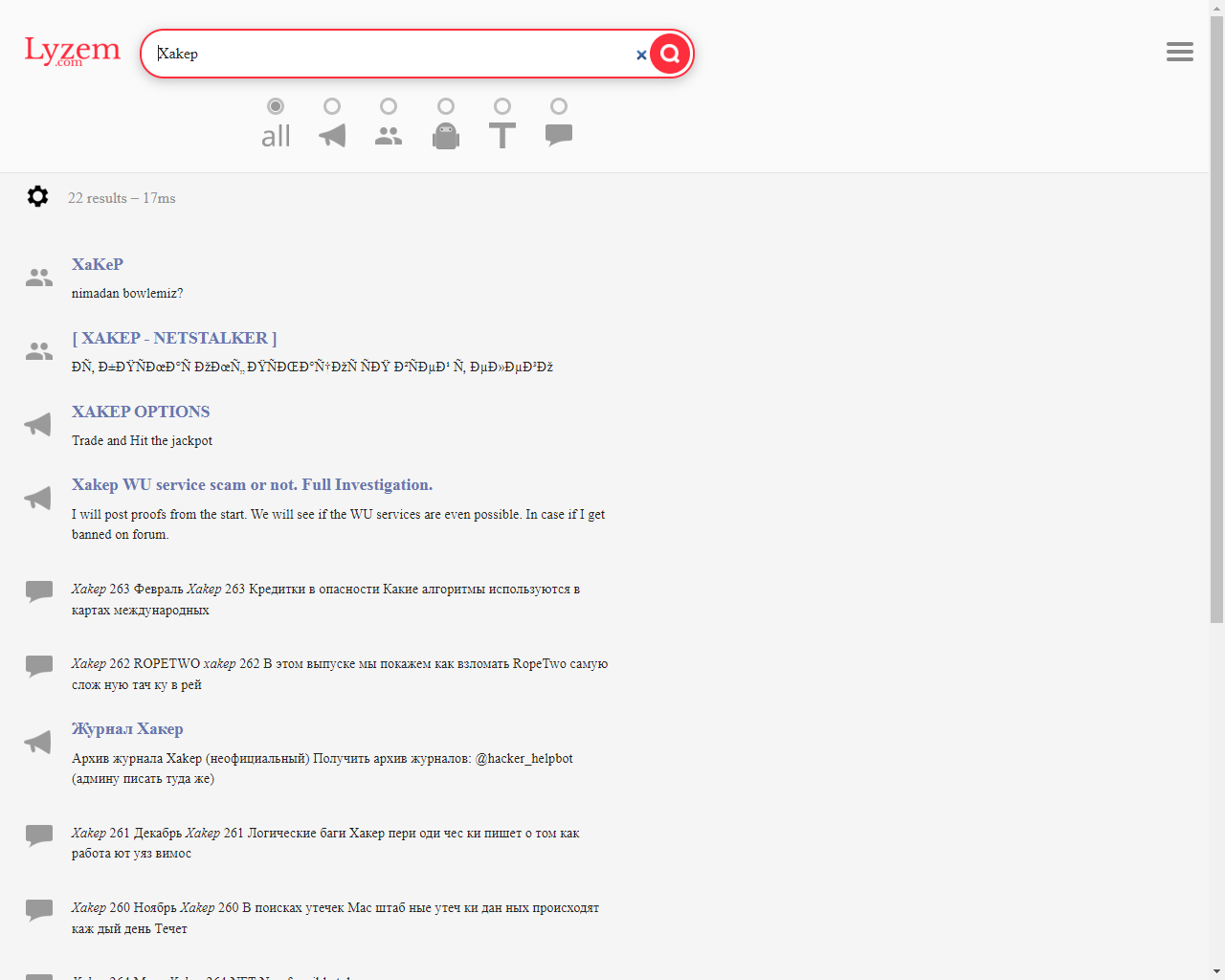Select the 'all' filter radio button

[x=276, y=106]
